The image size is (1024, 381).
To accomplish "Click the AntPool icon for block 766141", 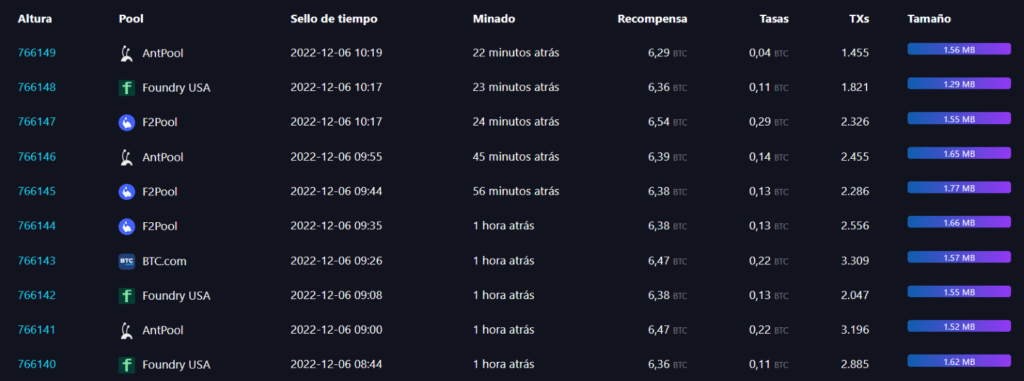I will (127, 330).
